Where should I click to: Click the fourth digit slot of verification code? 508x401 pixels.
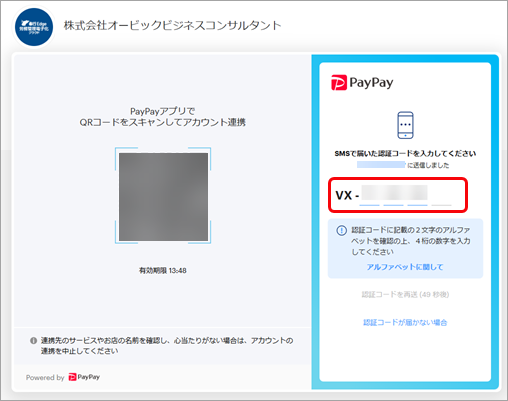point(441,196)
